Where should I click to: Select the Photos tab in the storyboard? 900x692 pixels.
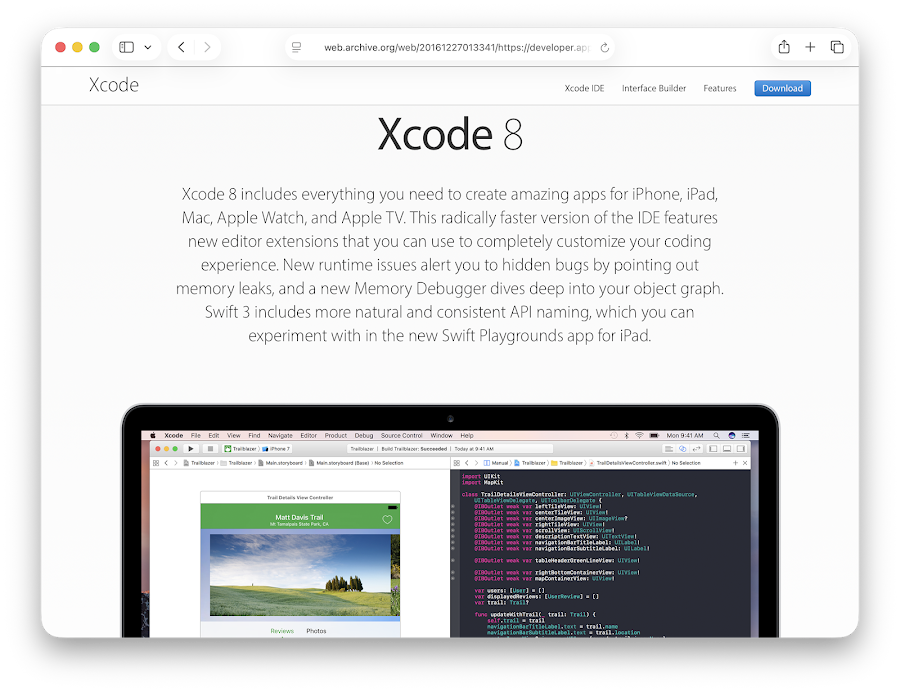coord(316,631)
